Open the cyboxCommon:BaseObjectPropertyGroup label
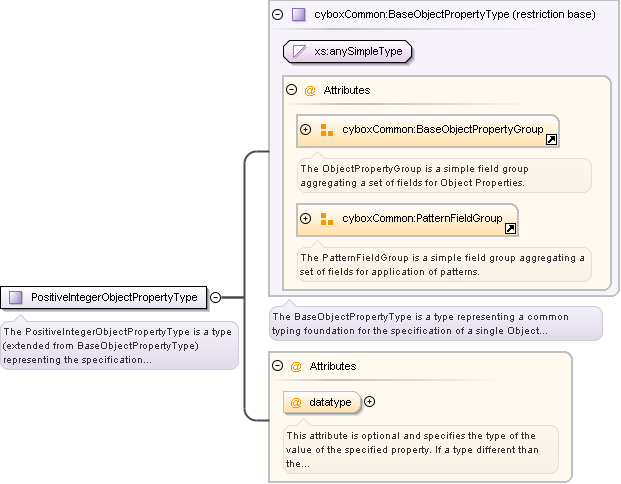Screen dimensions: 621x484 click(442, 130)
